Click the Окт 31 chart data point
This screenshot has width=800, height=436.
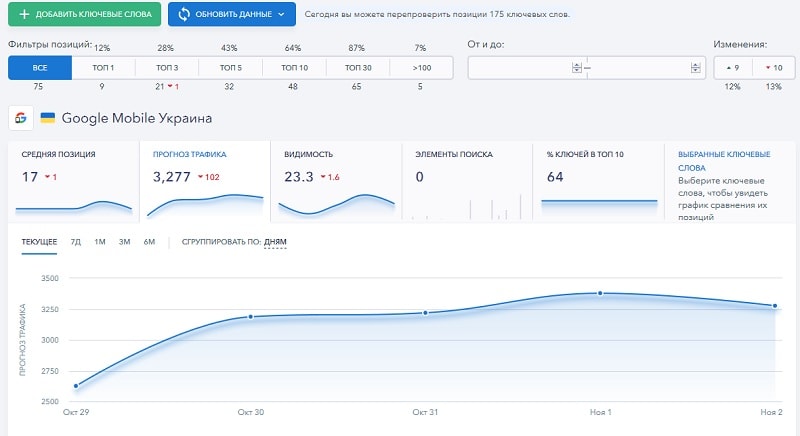click(x=426, y=313)
